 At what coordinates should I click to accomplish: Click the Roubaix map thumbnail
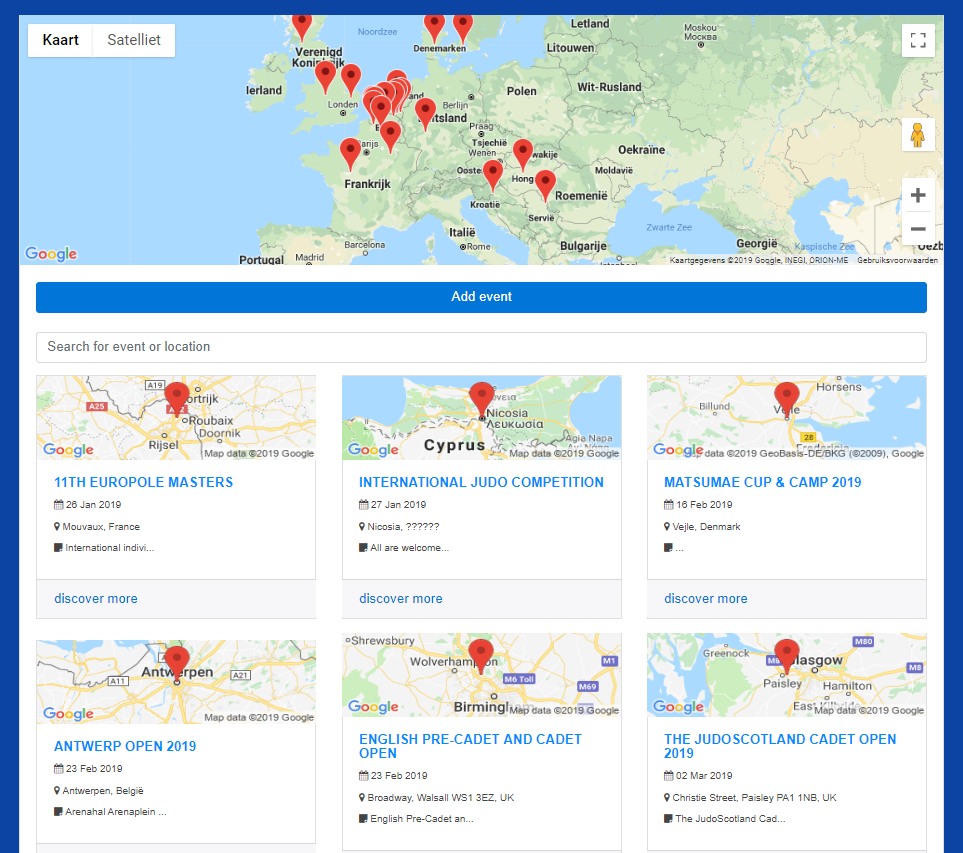(176, 418)
